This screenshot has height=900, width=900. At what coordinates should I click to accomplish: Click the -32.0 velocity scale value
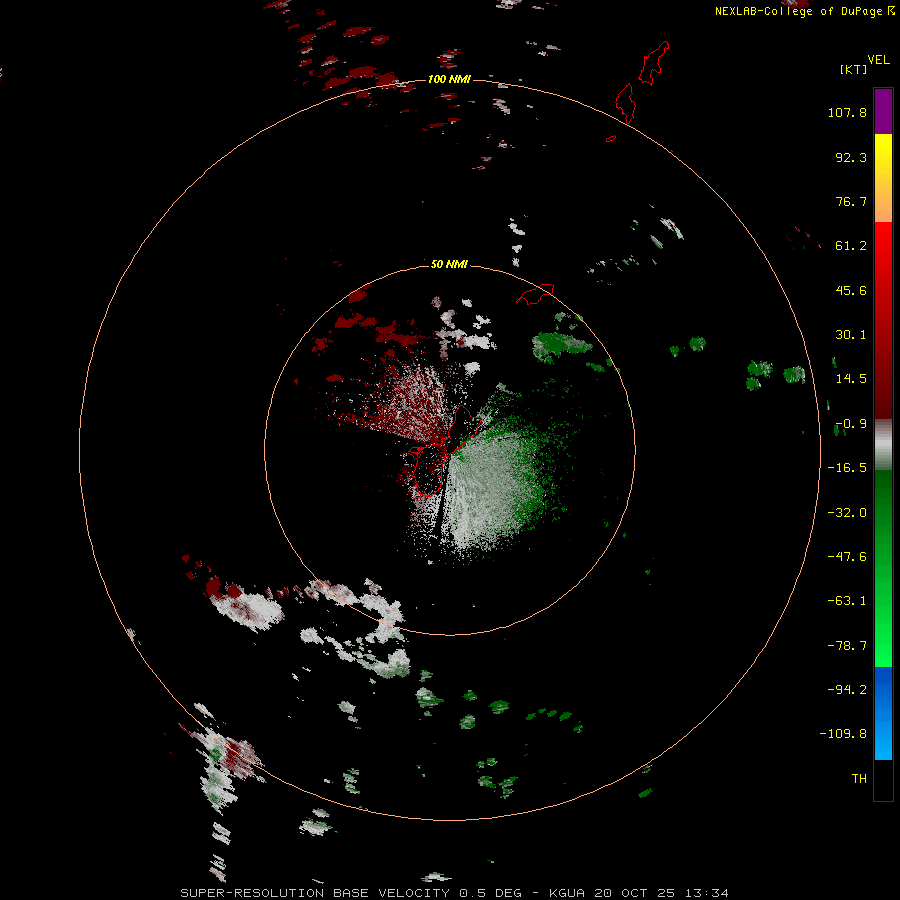847,513
